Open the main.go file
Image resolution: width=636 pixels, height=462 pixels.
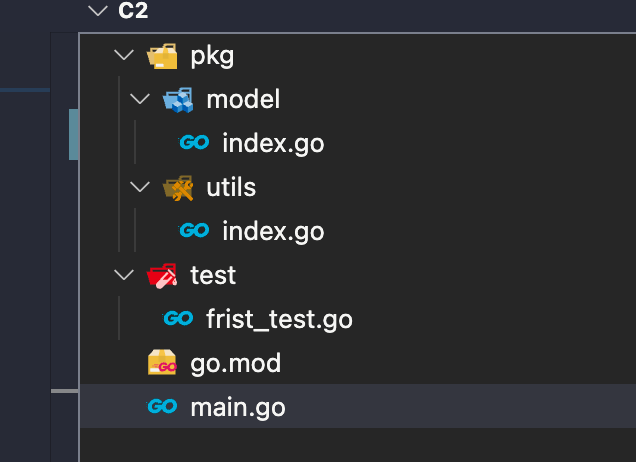[x=237, y=407]
